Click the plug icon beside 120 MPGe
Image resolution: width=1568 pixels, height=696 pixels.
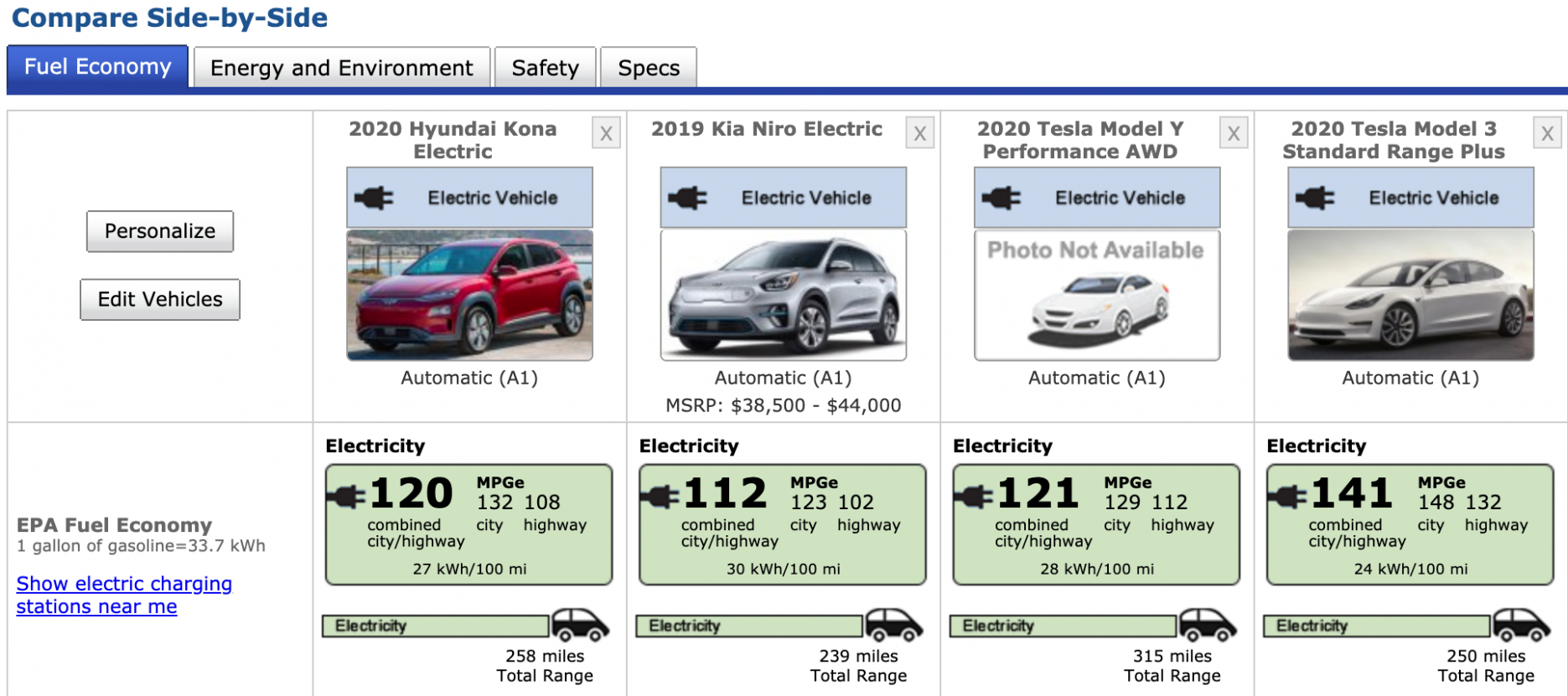[346, 497]
